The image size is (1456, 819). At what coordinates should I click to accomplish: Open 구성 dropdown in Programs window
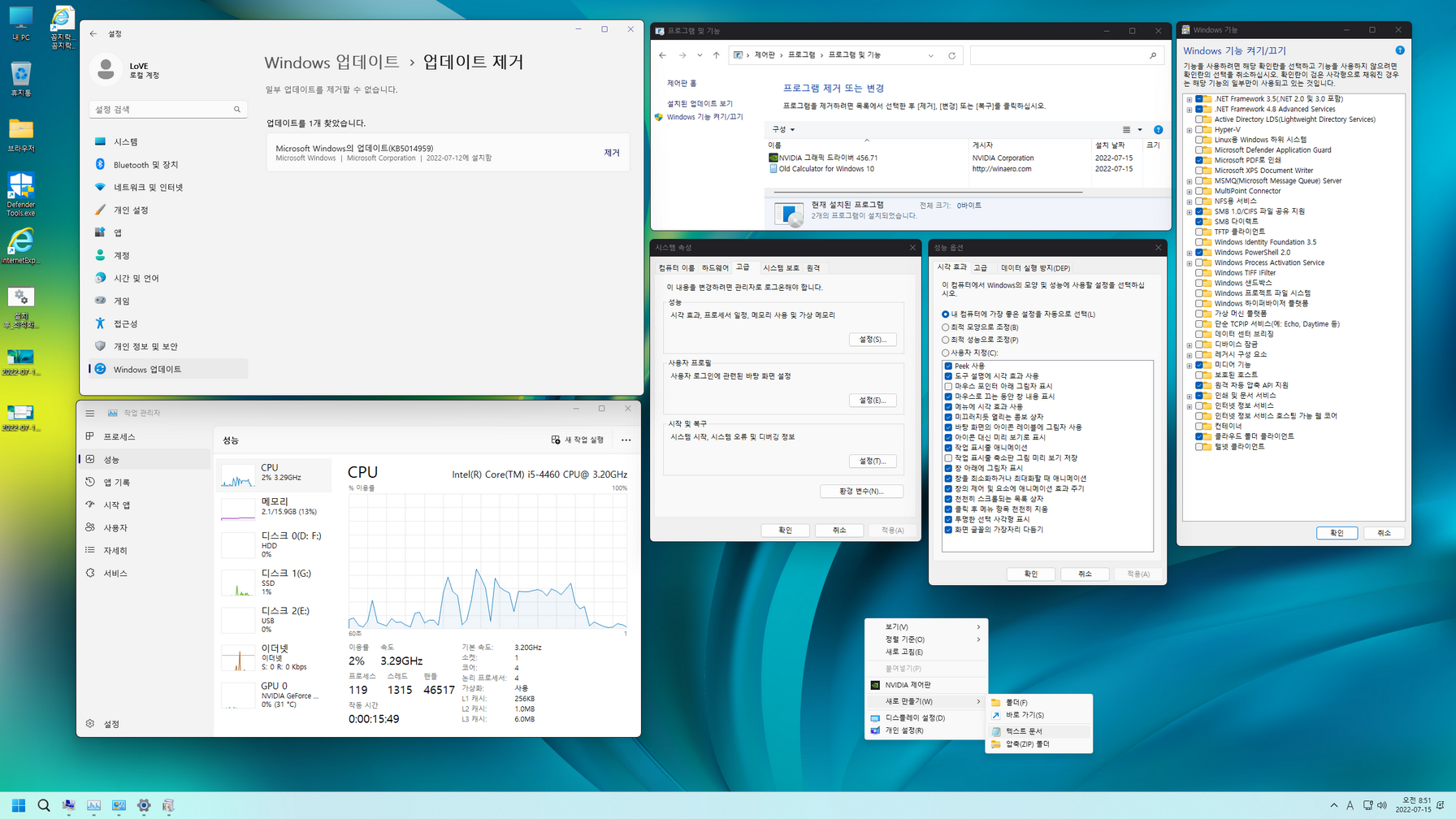(783, 129)
